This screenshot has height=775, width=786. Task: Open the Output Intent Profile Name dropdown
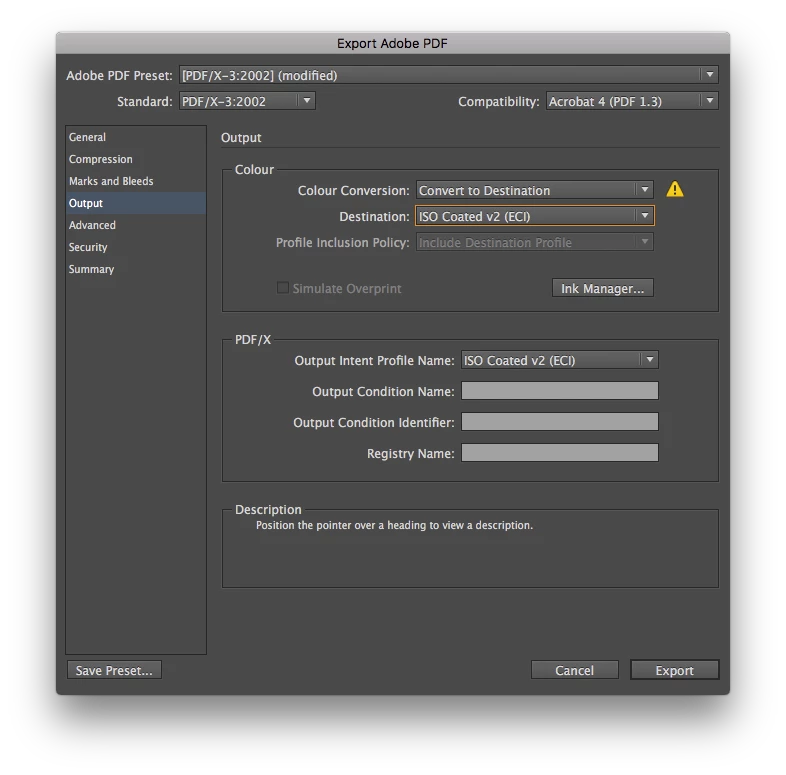(559, 360)
